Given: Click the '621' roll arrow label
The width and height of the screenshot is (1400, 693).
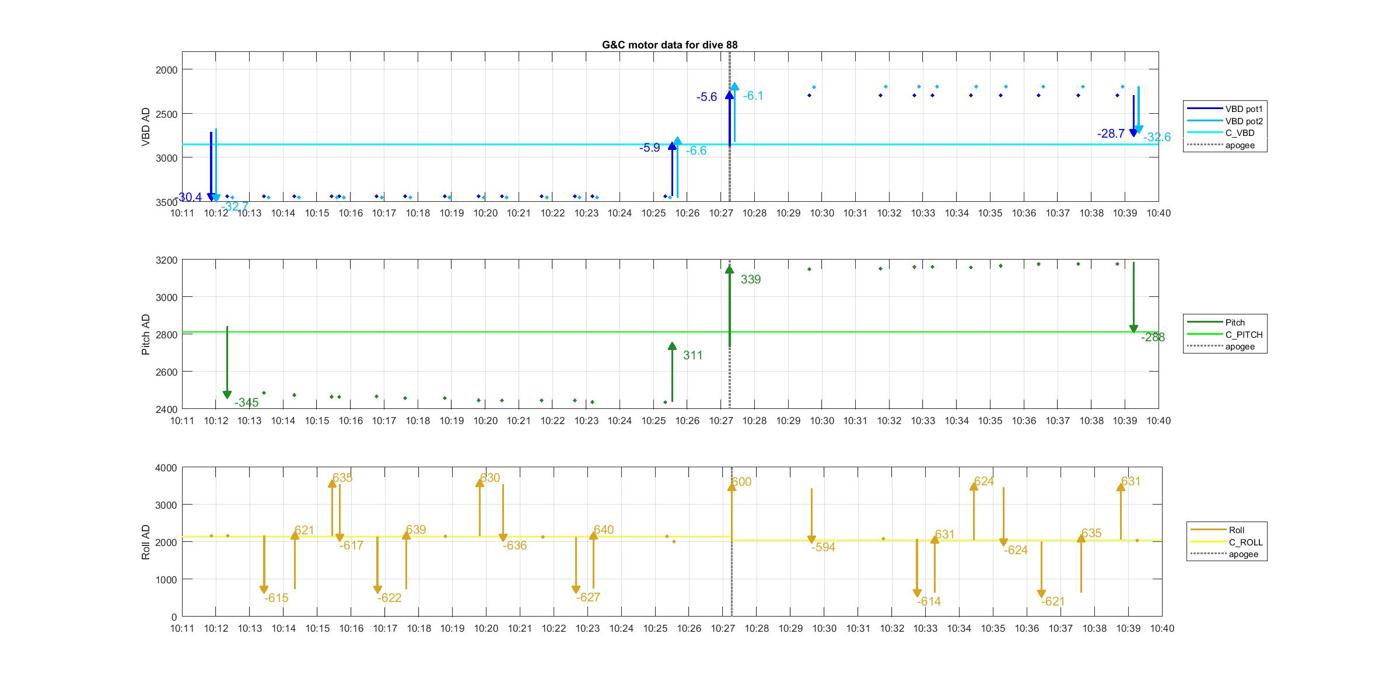Looking at the screenshot, I should (x=304, y=531).
